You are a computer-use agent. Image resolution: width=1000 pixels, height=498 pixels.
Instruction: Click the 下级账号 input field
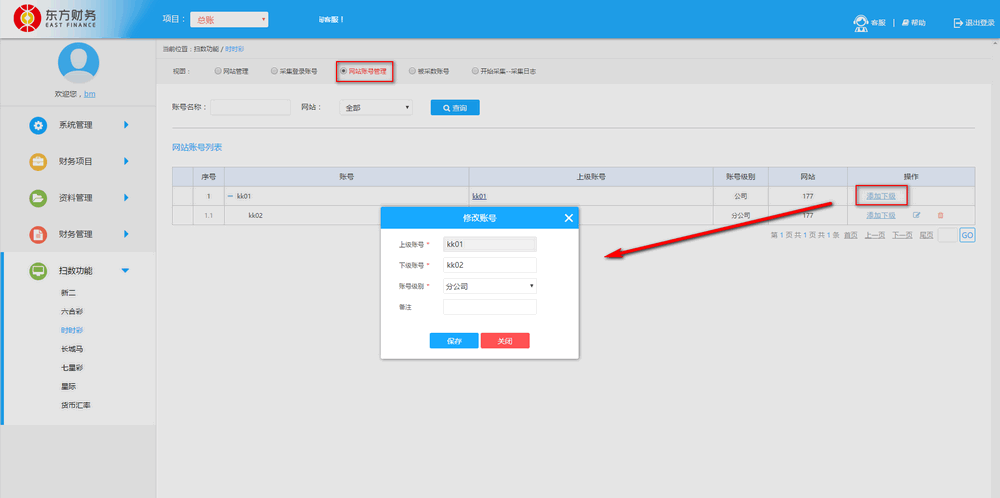click(490, 265)
